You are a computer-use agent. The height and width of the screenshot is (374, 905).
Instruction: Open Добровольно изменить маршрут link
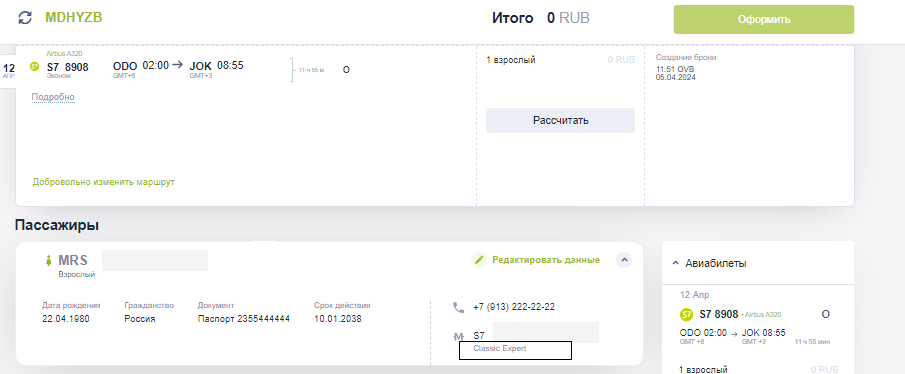(x=103, y=182)
